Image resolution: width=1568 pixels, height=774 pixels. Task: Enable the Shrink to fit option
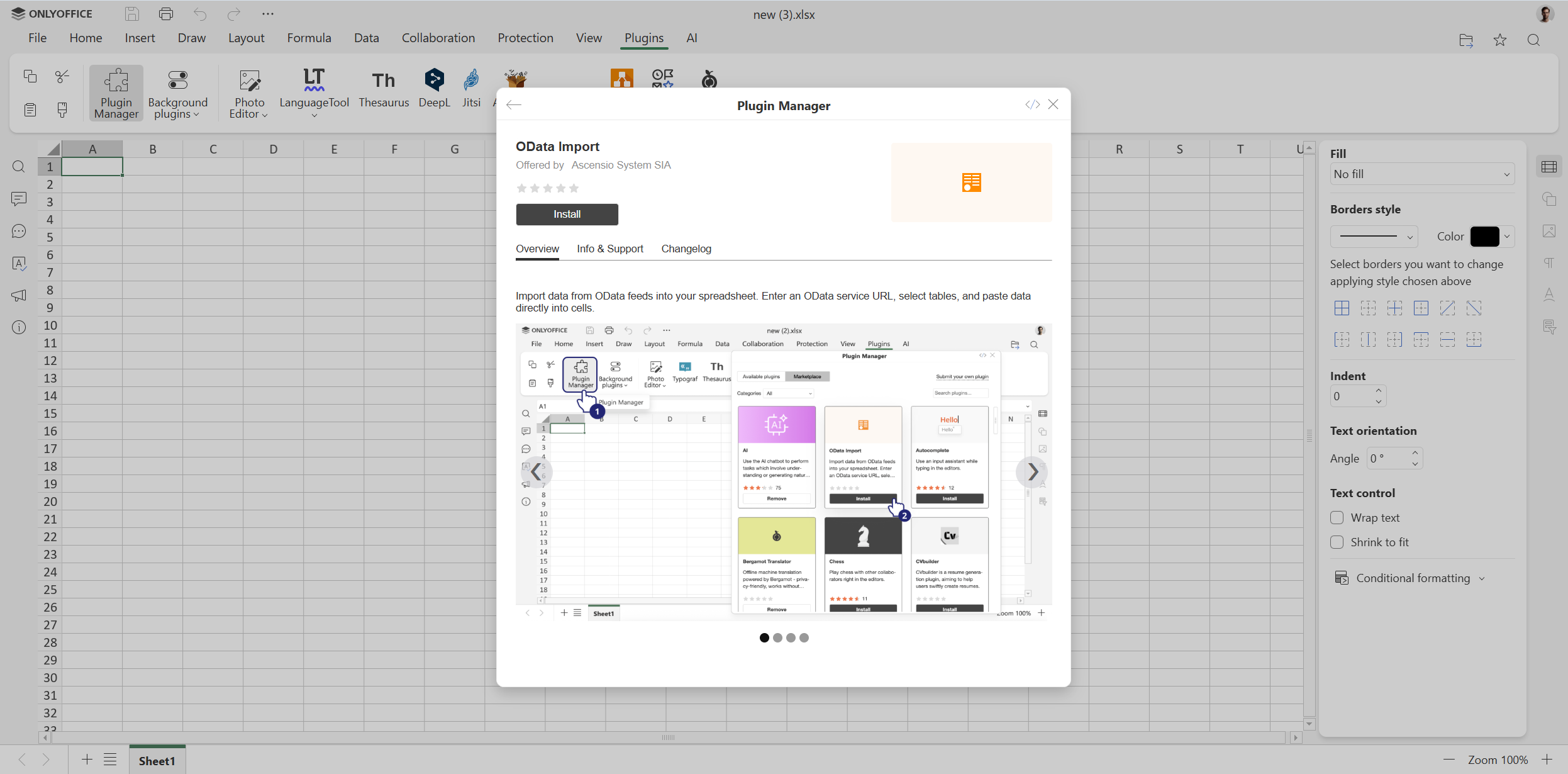(x=1338, y=542)
